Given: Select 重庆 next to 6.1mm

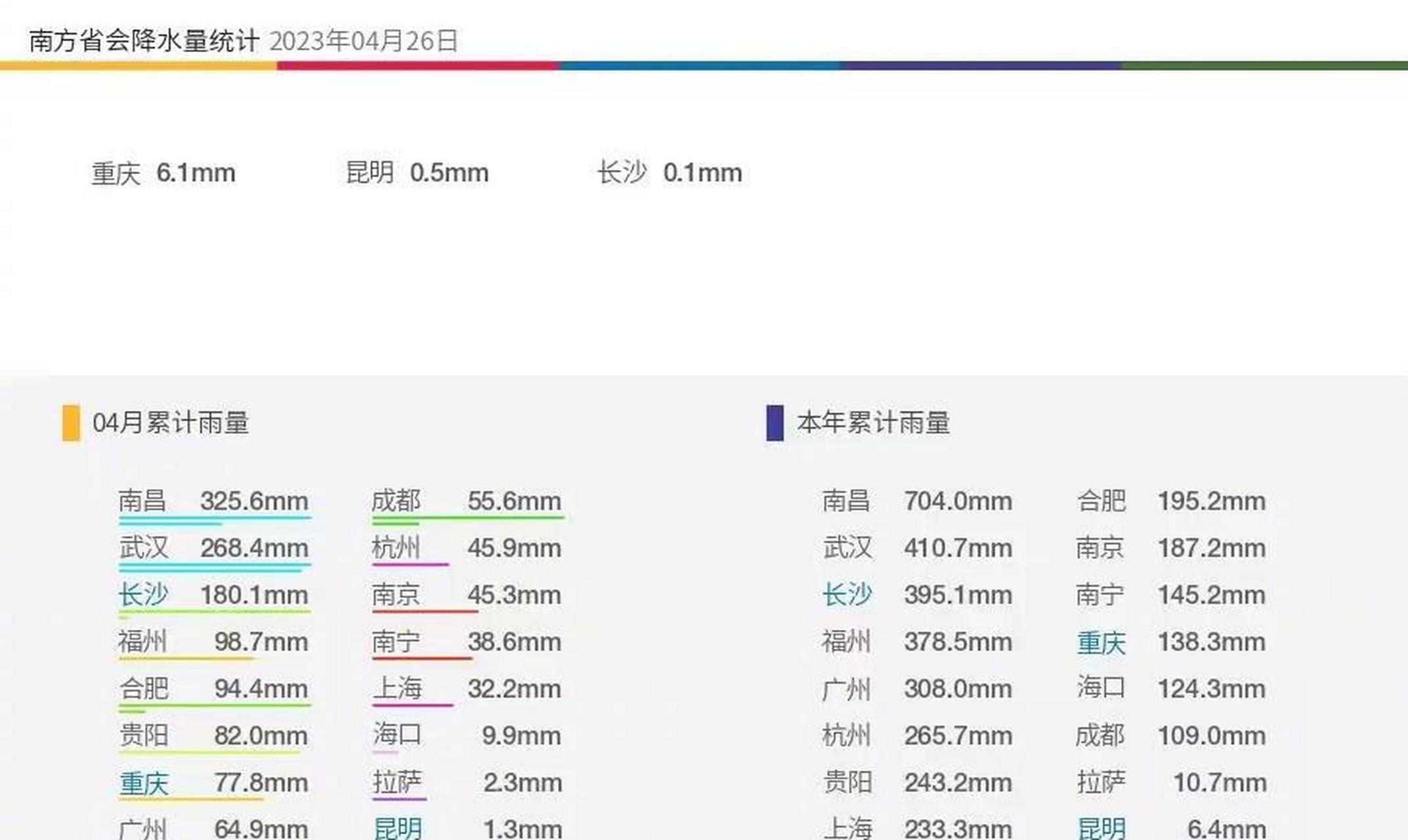Looking at the screenshot, I should pos(116,173).
